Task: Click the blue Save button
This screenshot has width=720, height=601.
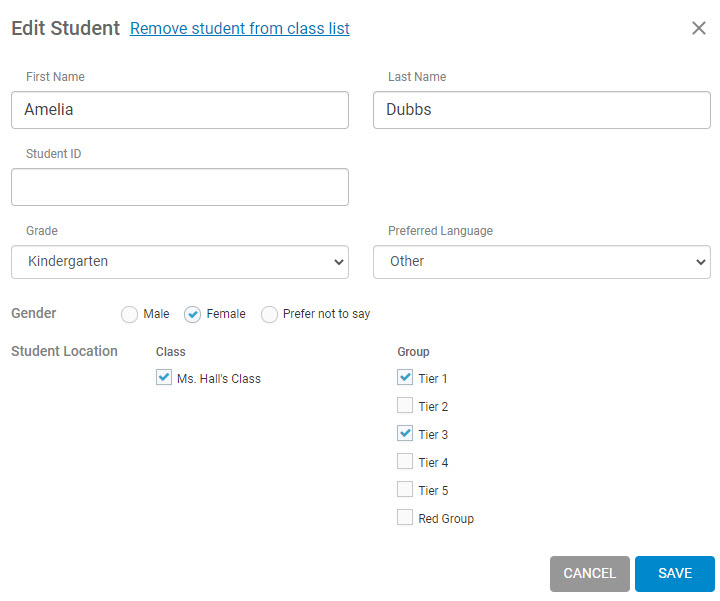Action: 675,573
